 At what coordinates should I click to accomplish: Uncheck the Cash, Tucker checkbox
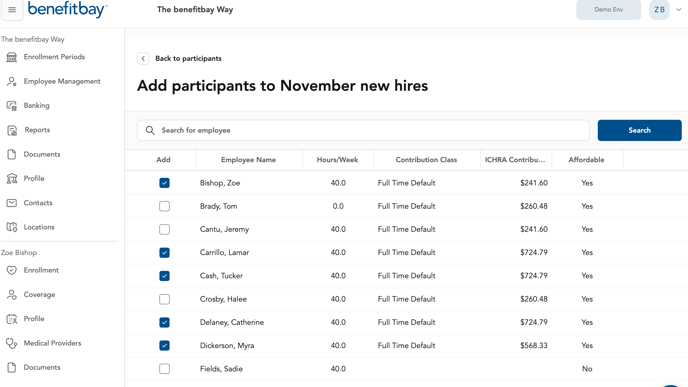pos(165,276)
